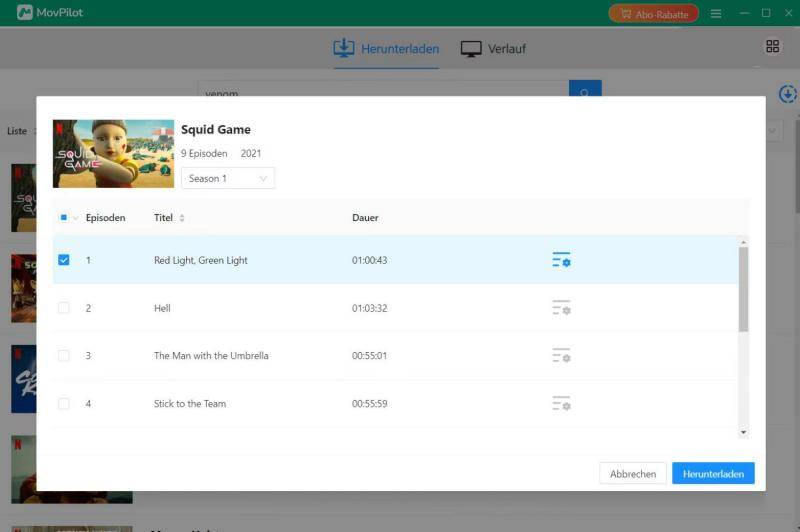Open the hamburger menu in title bar
Viewport: 800px width, 532px height.
pos(716,14)
